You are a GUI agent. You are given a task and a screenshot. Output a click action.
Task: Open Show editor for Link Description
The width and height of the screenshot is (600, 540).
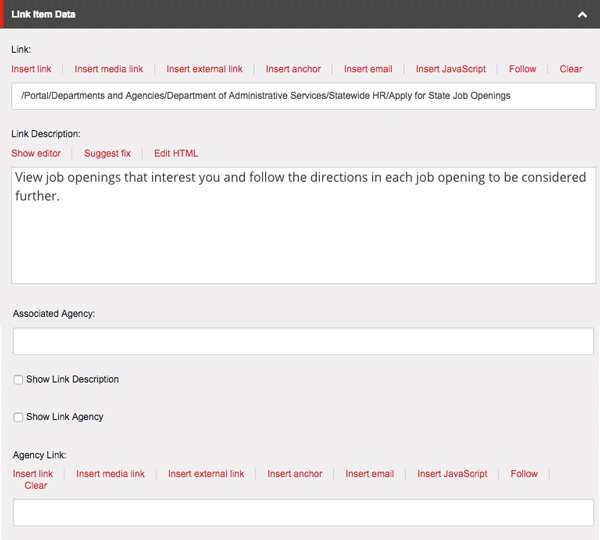coord(36,153)
